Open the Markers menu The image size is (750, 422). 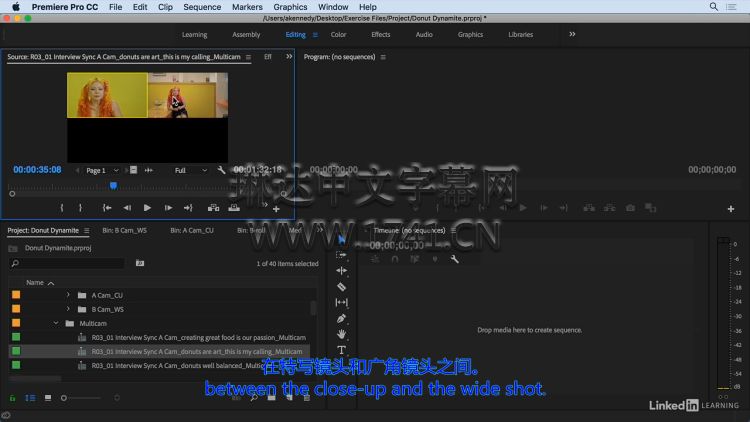(x=247, y=7)
